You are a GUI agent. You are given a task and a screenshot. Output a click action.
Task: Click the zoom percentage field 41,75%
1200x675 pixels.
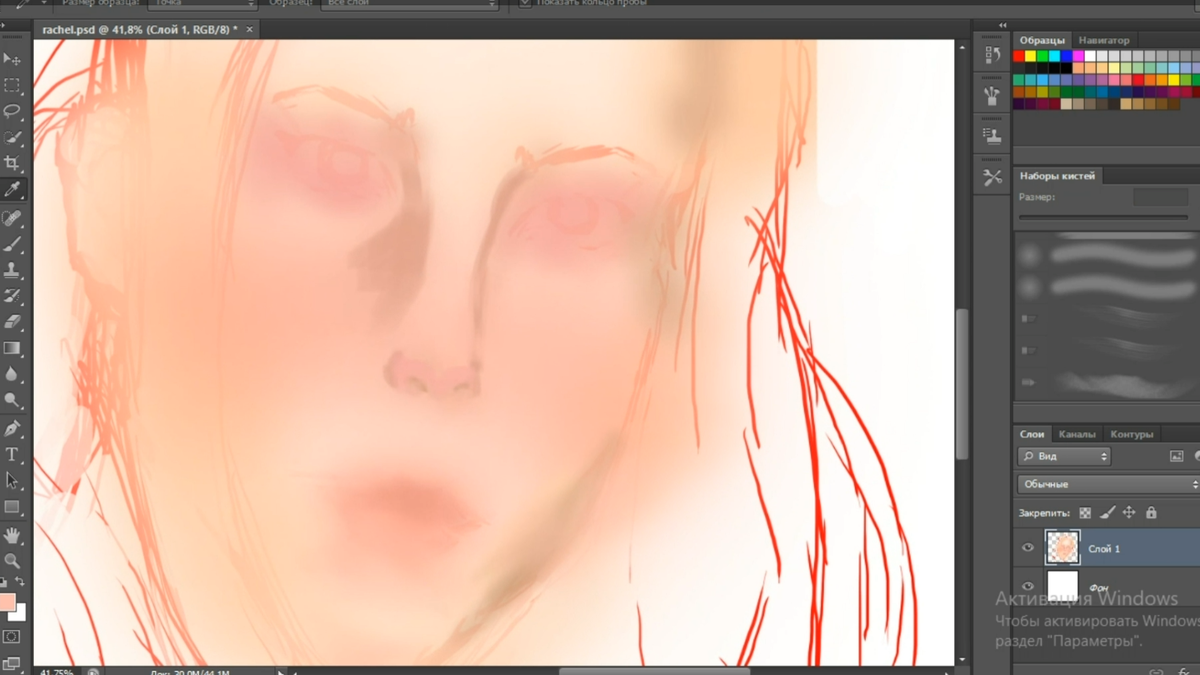coord(57,671)
